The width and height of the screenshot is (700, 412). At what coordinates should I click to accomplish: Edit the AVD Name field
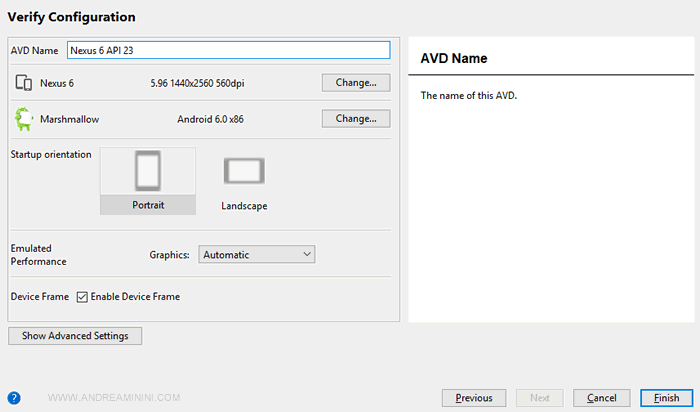229,50
